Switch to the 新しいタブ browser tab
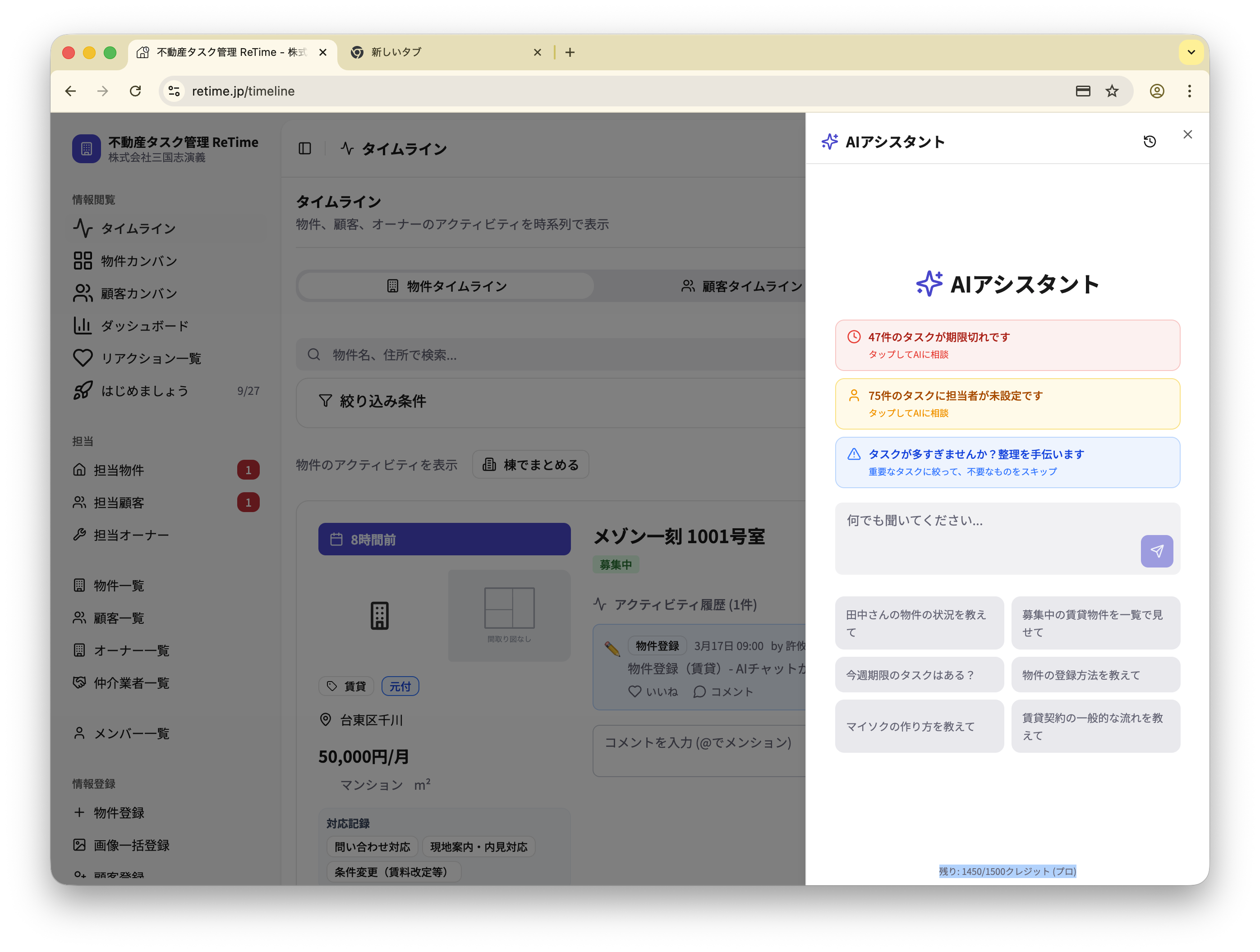Viewport: 1260px width, 952px height. pos(395,52)
